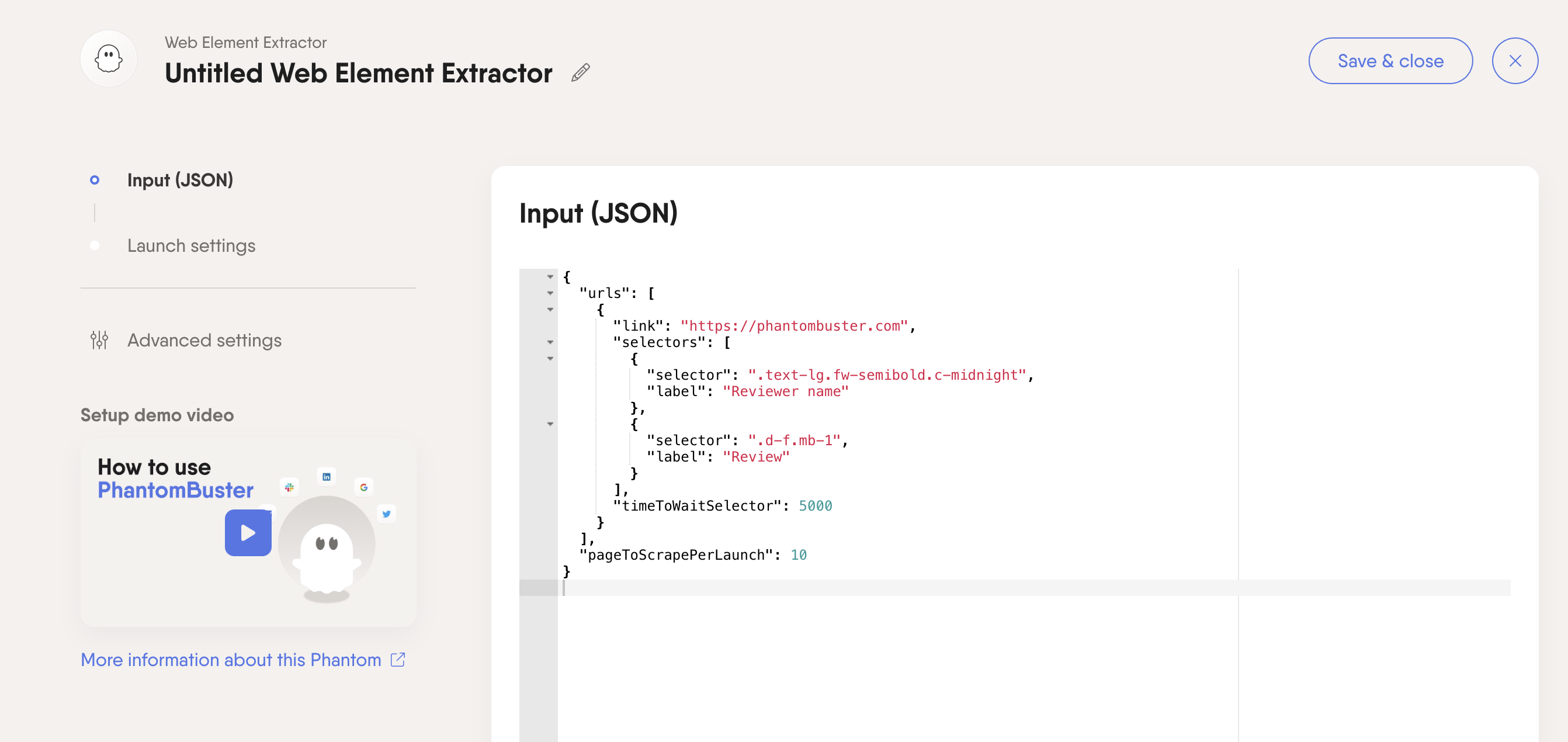This screenshot has height=742, width=1568.
Task: Collapse the "urls" array fold arrow
Action: [550, 293]
